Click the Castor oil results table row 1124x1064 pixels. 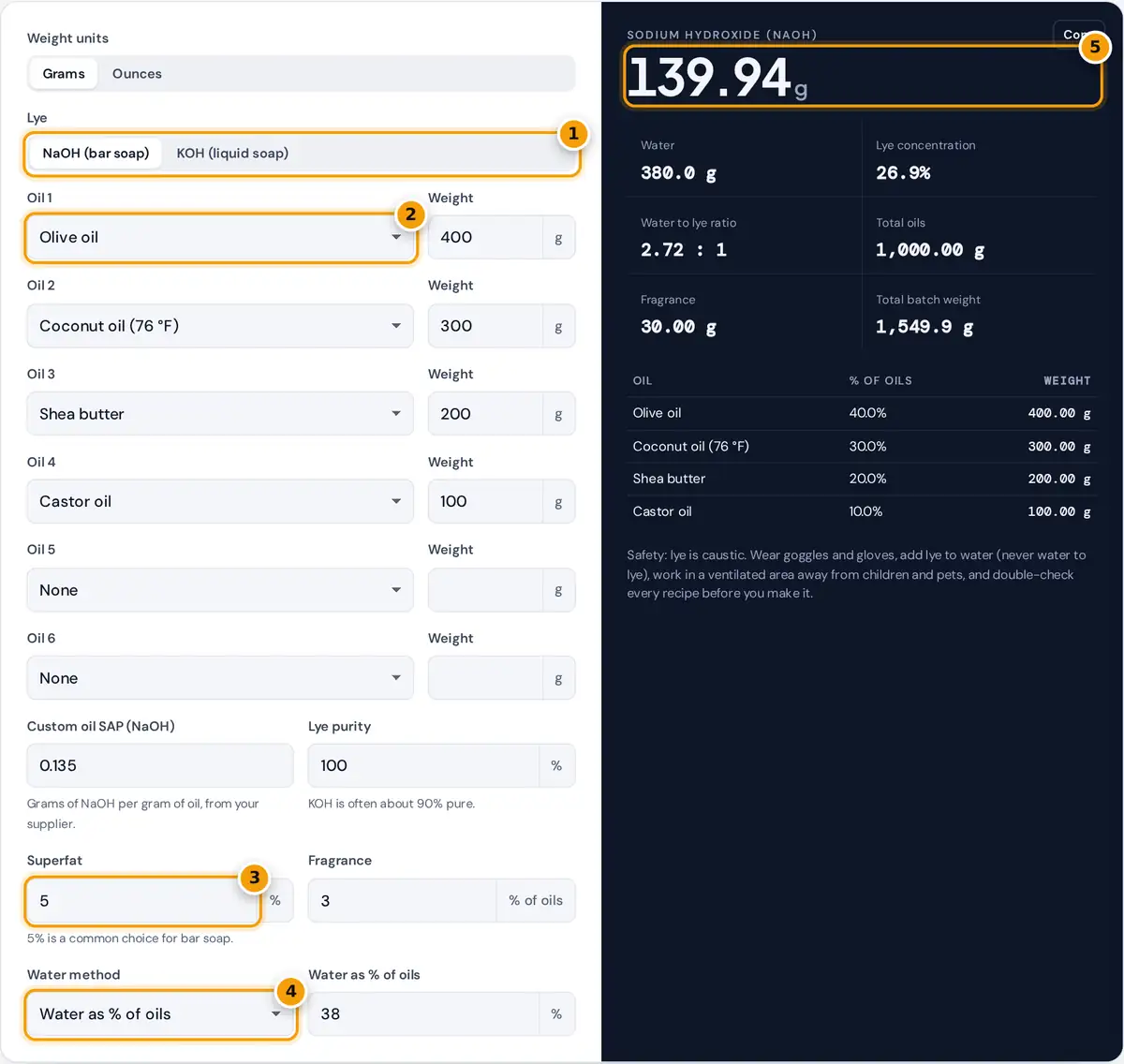click(x=862, y=511)
